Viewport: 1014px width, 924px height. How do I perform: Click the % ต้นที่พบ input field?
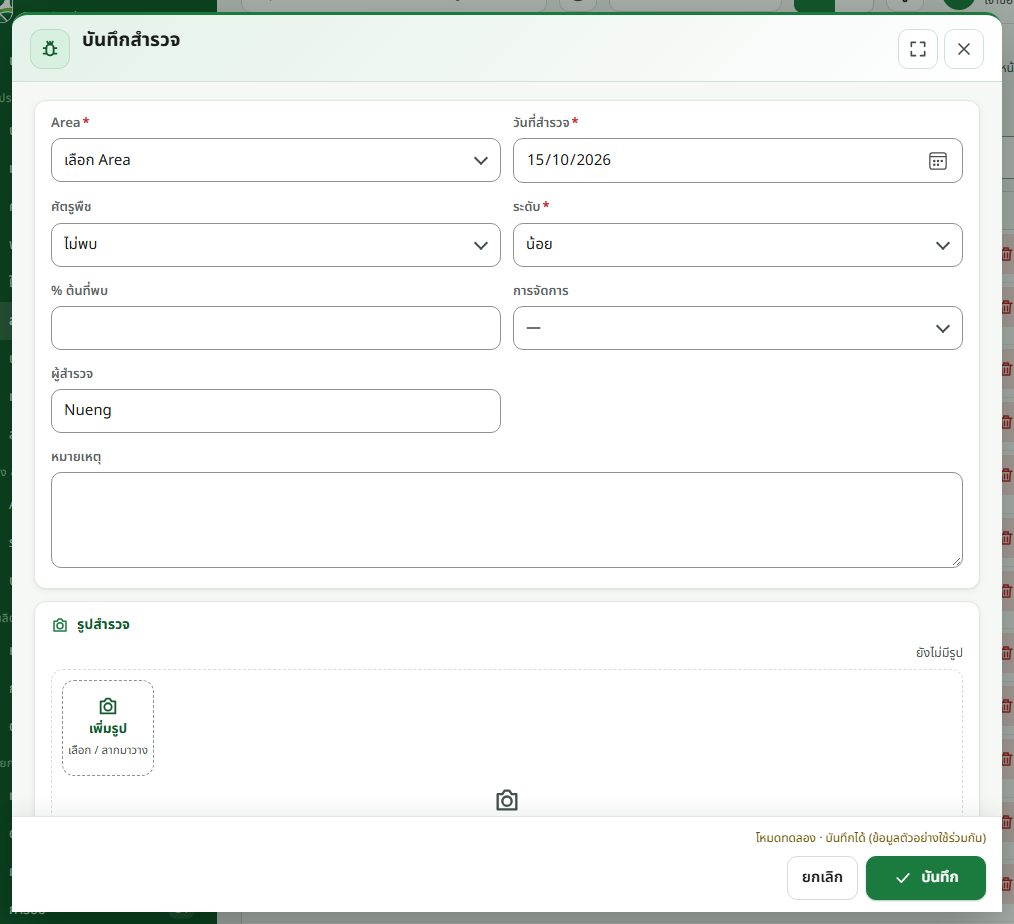(275, 328)
